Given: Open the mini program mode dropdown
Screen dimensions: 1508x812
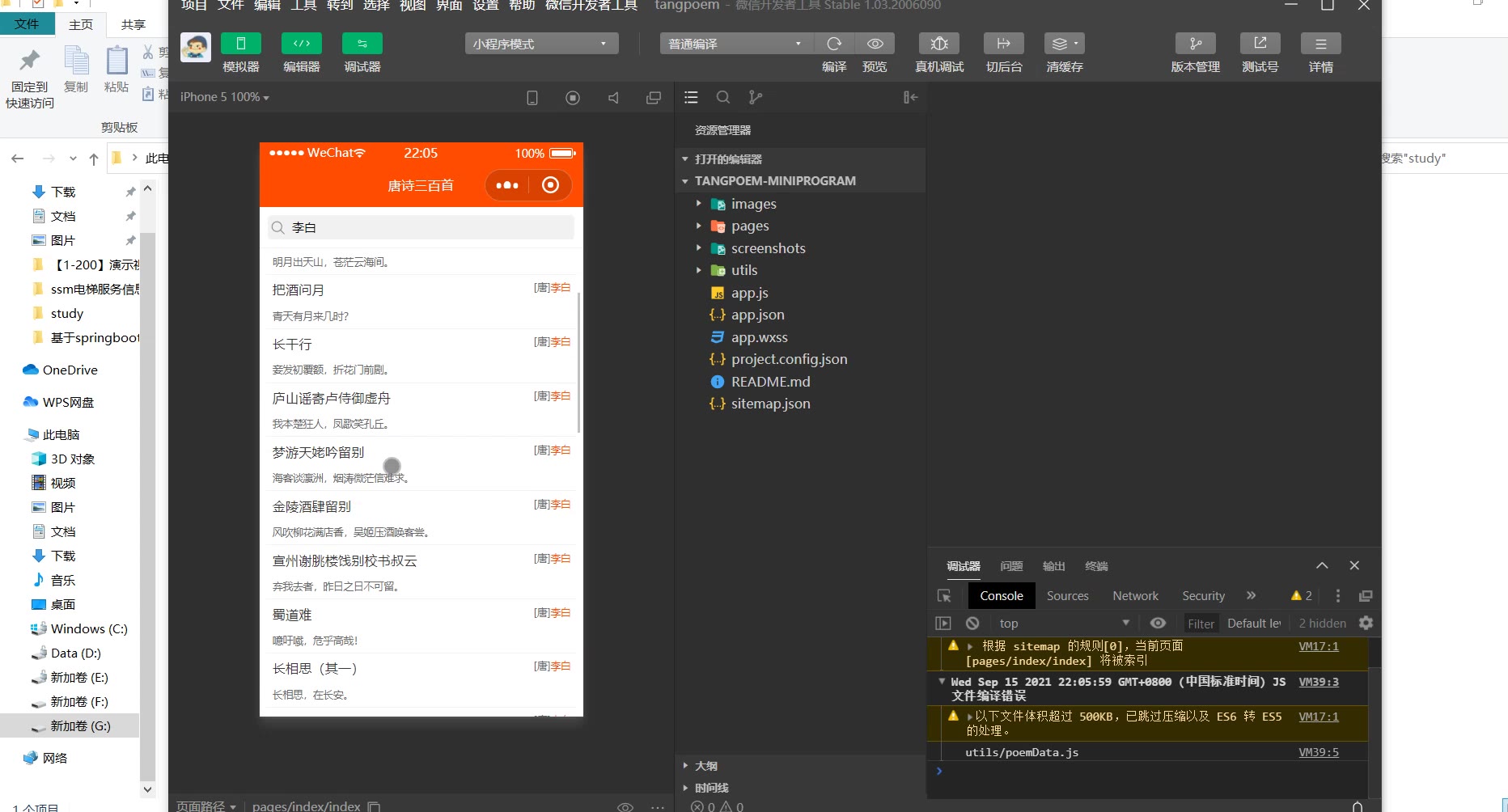Looking at the screenshot, I should (x=541, y=44).
